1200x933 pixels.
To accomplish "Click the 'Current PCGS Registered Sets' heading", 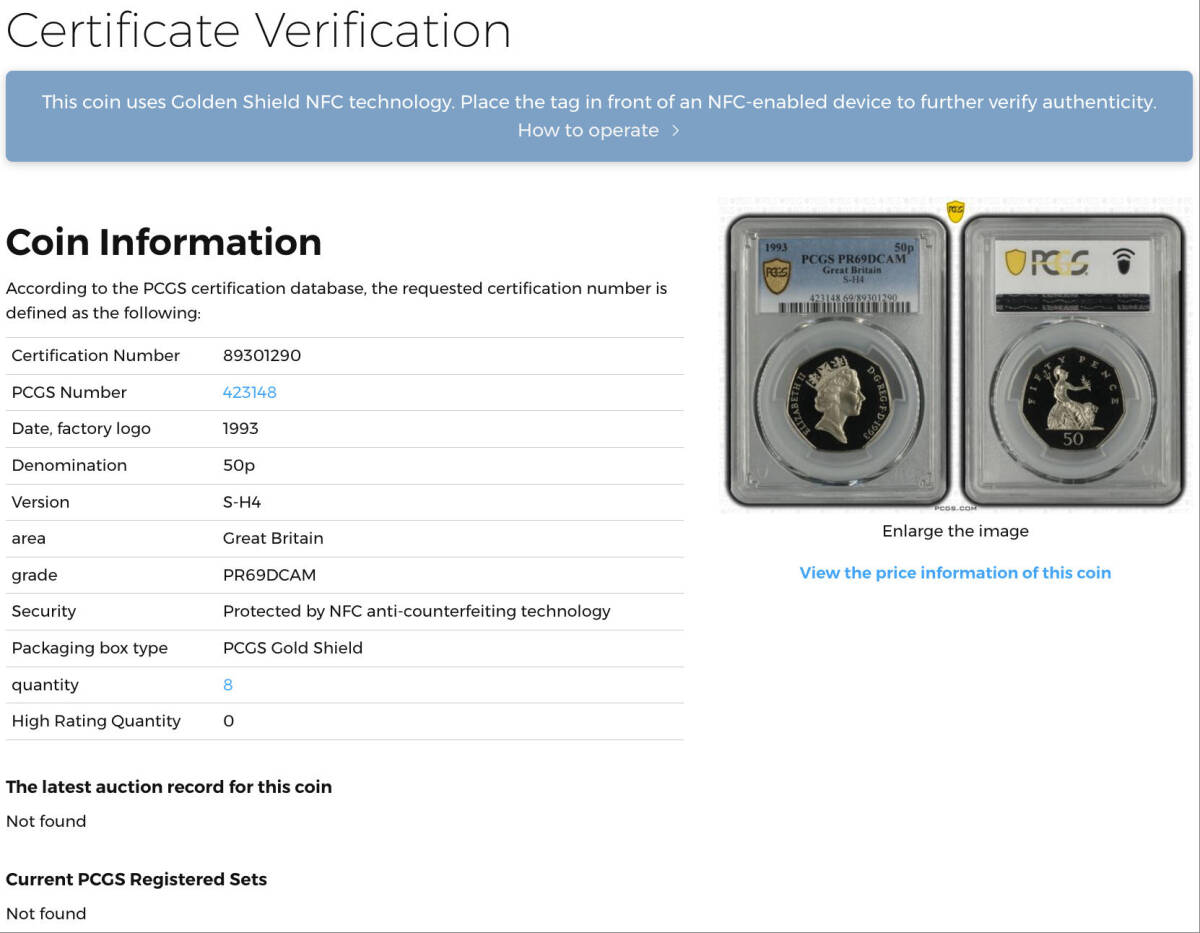I will pos(137,880).
